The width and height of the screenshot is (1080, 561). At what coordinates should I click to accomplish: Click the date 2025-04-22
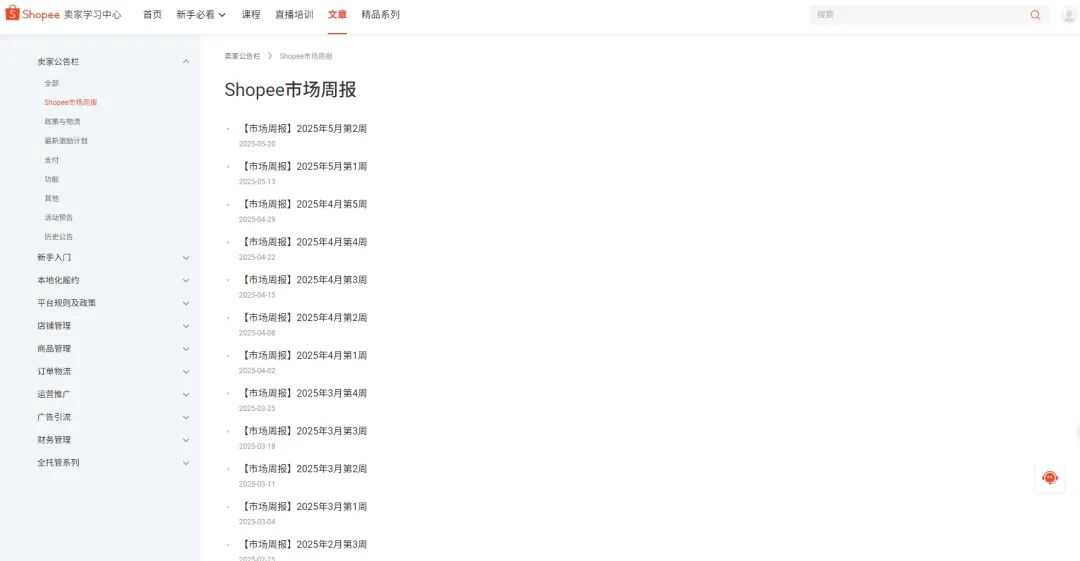(257, 257)
